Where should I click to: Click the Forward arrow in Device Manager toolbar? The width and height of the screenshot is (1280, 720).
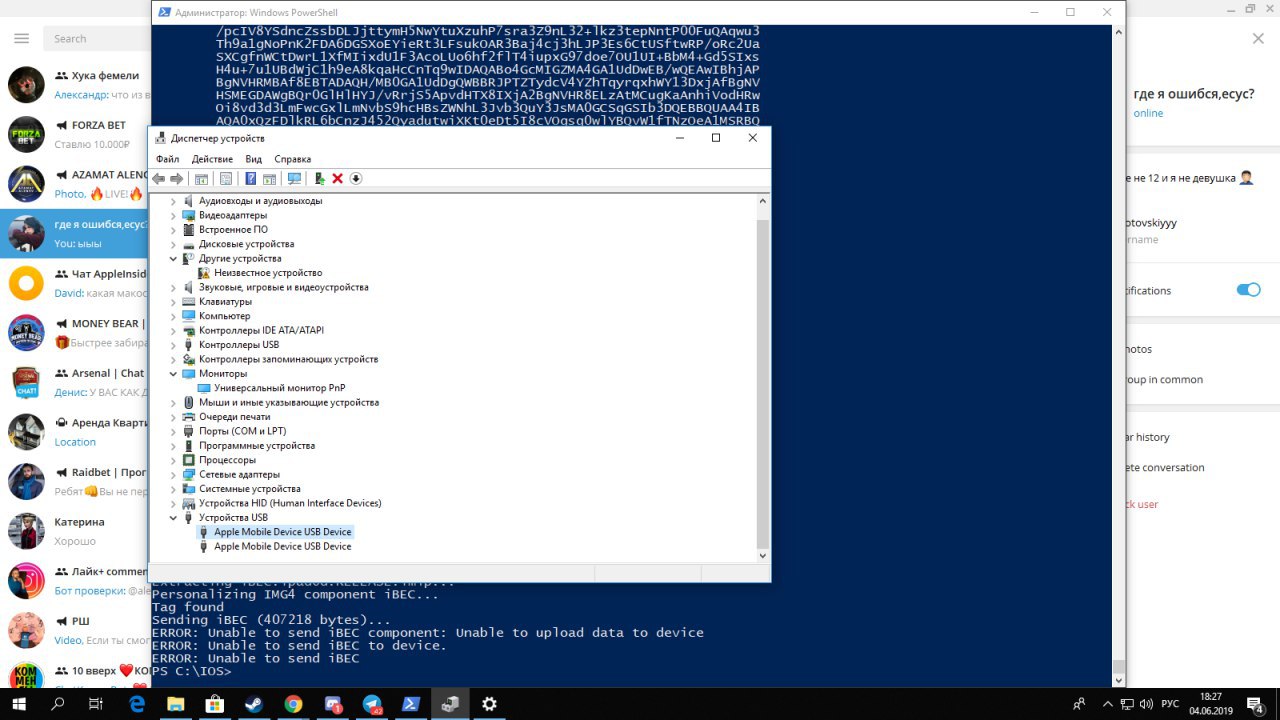point(177,179)
